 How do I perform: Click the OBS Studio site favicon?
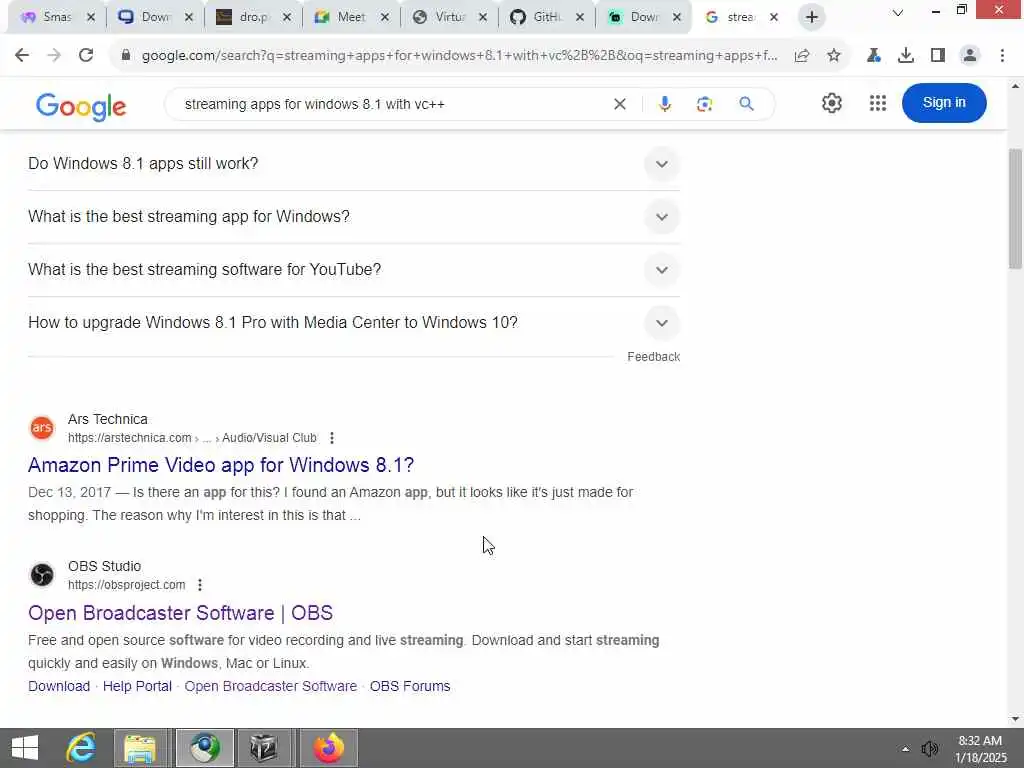[x=42, y=575]
